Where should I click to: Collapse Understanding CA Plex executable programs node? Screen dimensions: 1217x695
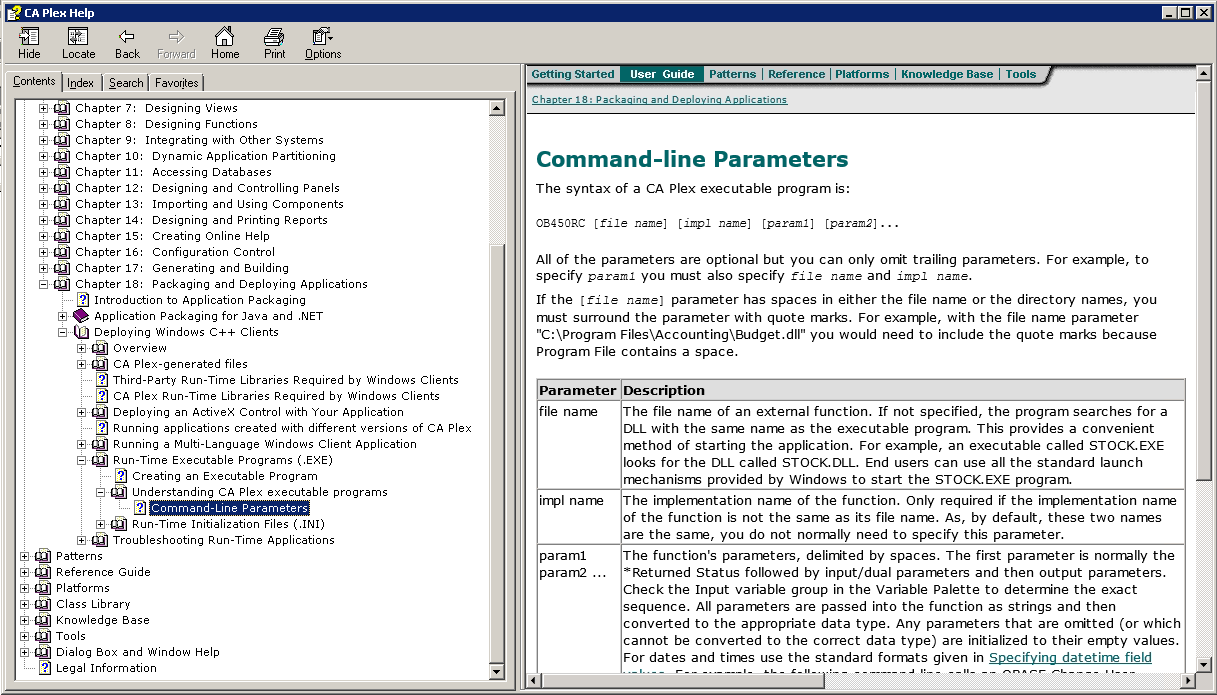[x=101, y=492]
